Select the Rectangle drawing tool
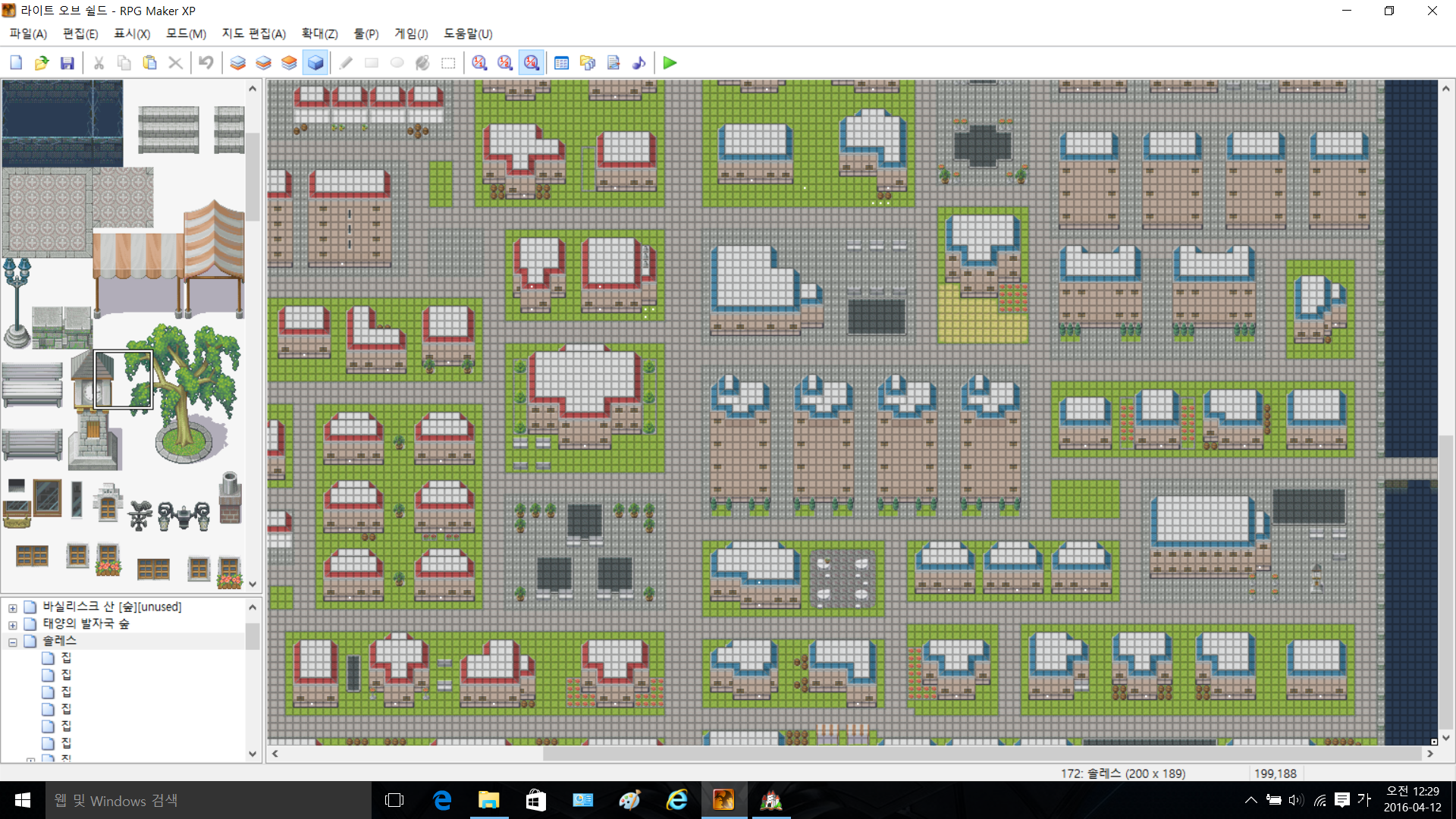The height and width of the screenshot is (819, 1456). click(x=372, y=63)
